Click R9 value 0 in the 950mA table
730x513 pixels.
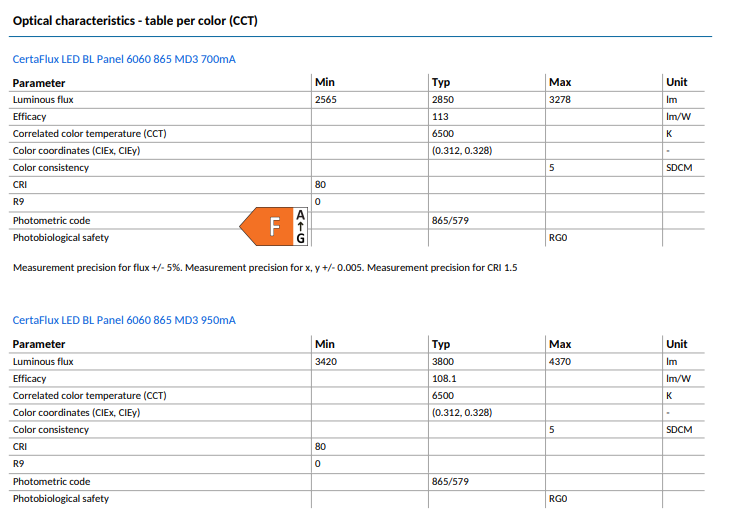coord(318,464)
